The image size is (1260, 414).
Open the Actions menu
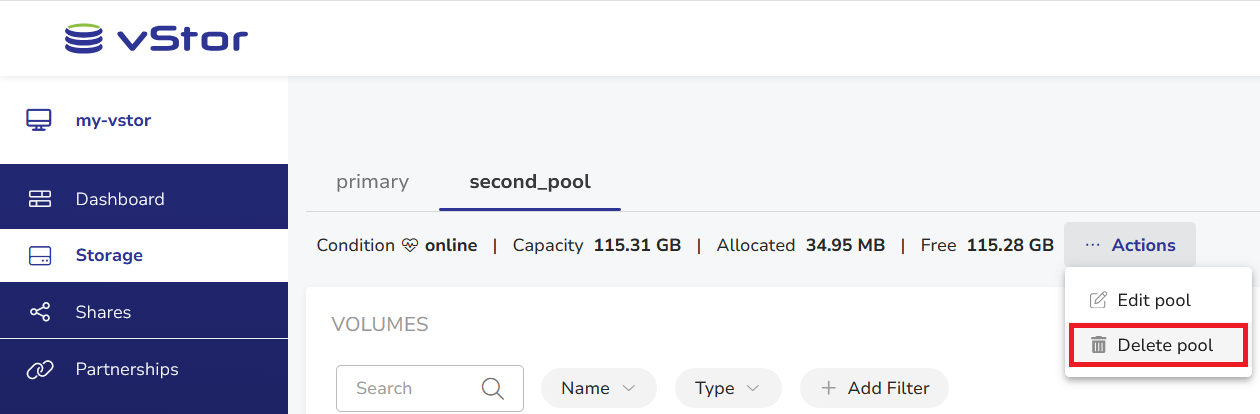click(x=1130, y=245)
